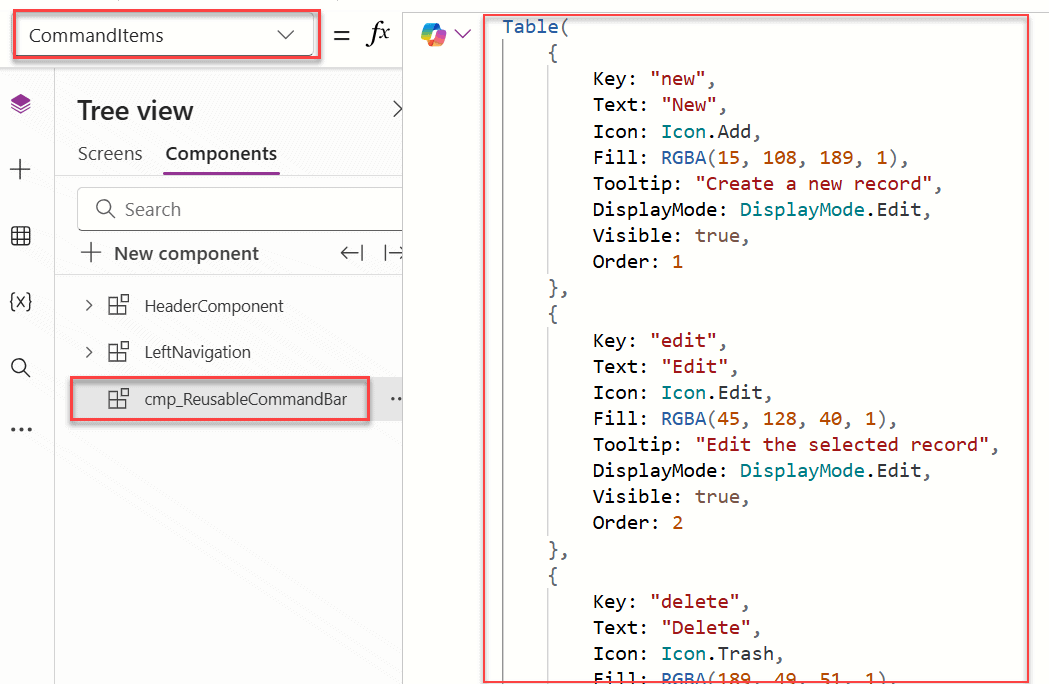Open the Copilot icon in formula bar

[x=433, y=34]
